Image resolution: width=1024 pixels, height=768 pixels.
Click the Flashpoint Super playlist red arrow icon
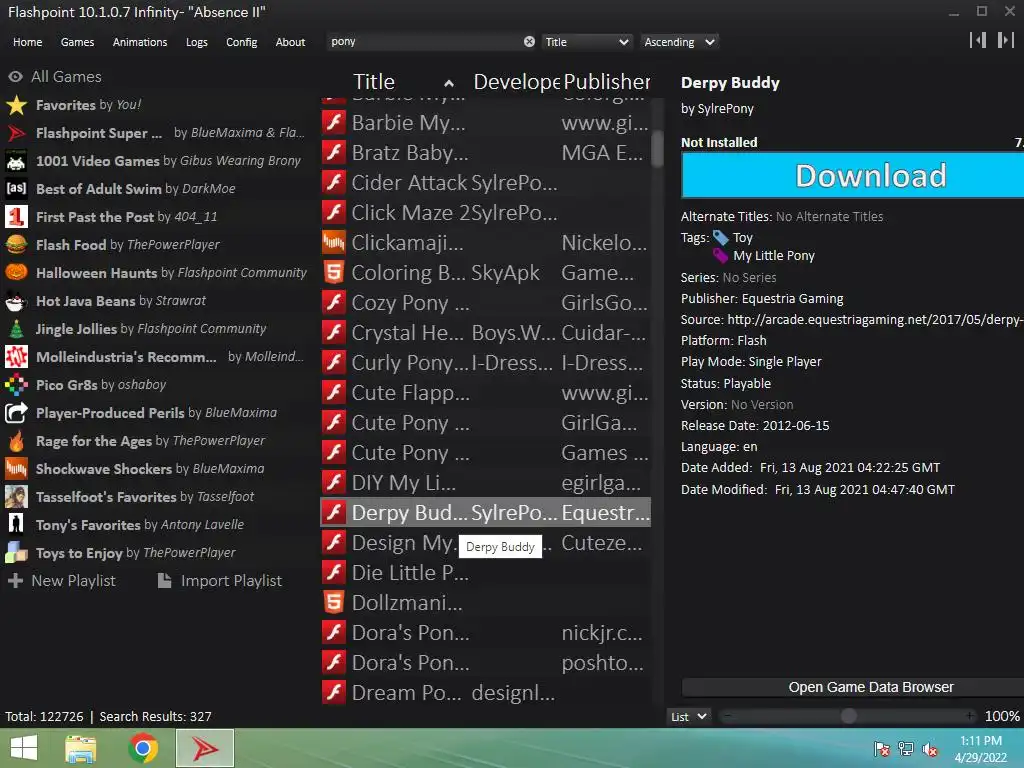pyautogui.click(x=16, y=133)
